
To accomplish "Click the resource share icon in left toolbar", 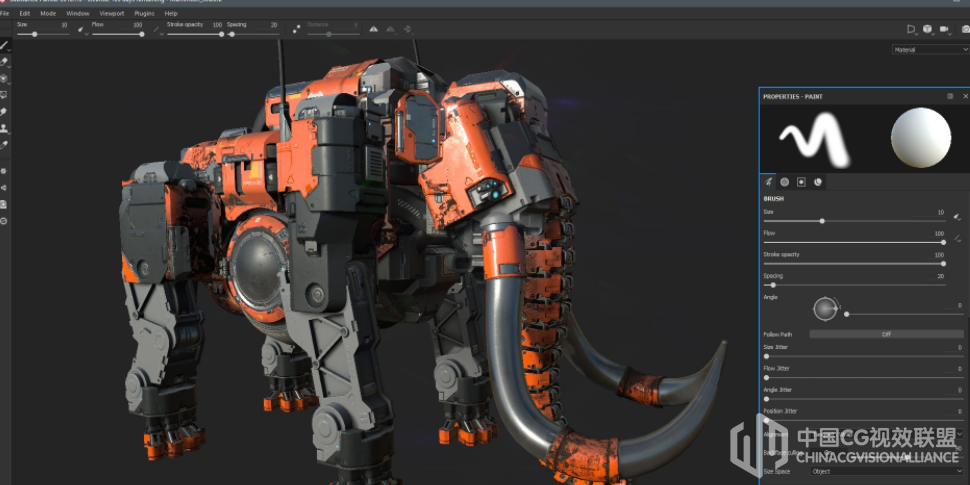I will tap(4, 187).
